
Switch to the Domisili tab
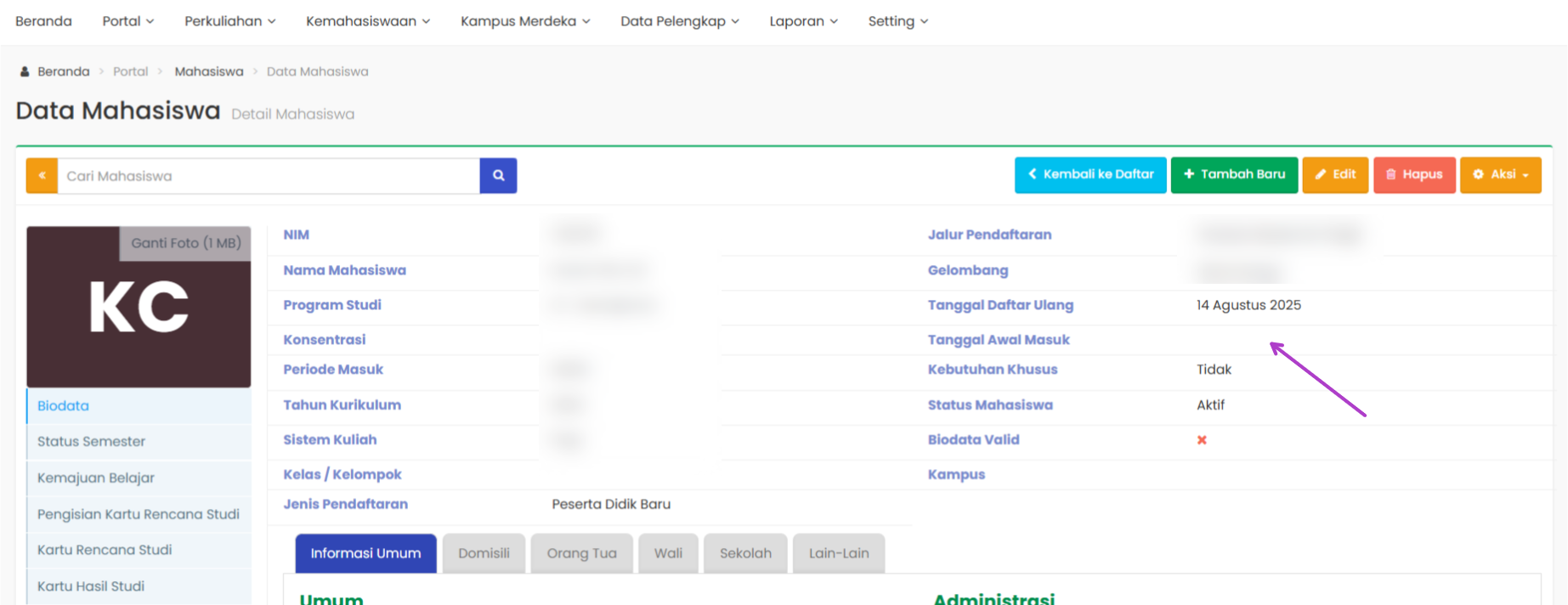[484, 554]
